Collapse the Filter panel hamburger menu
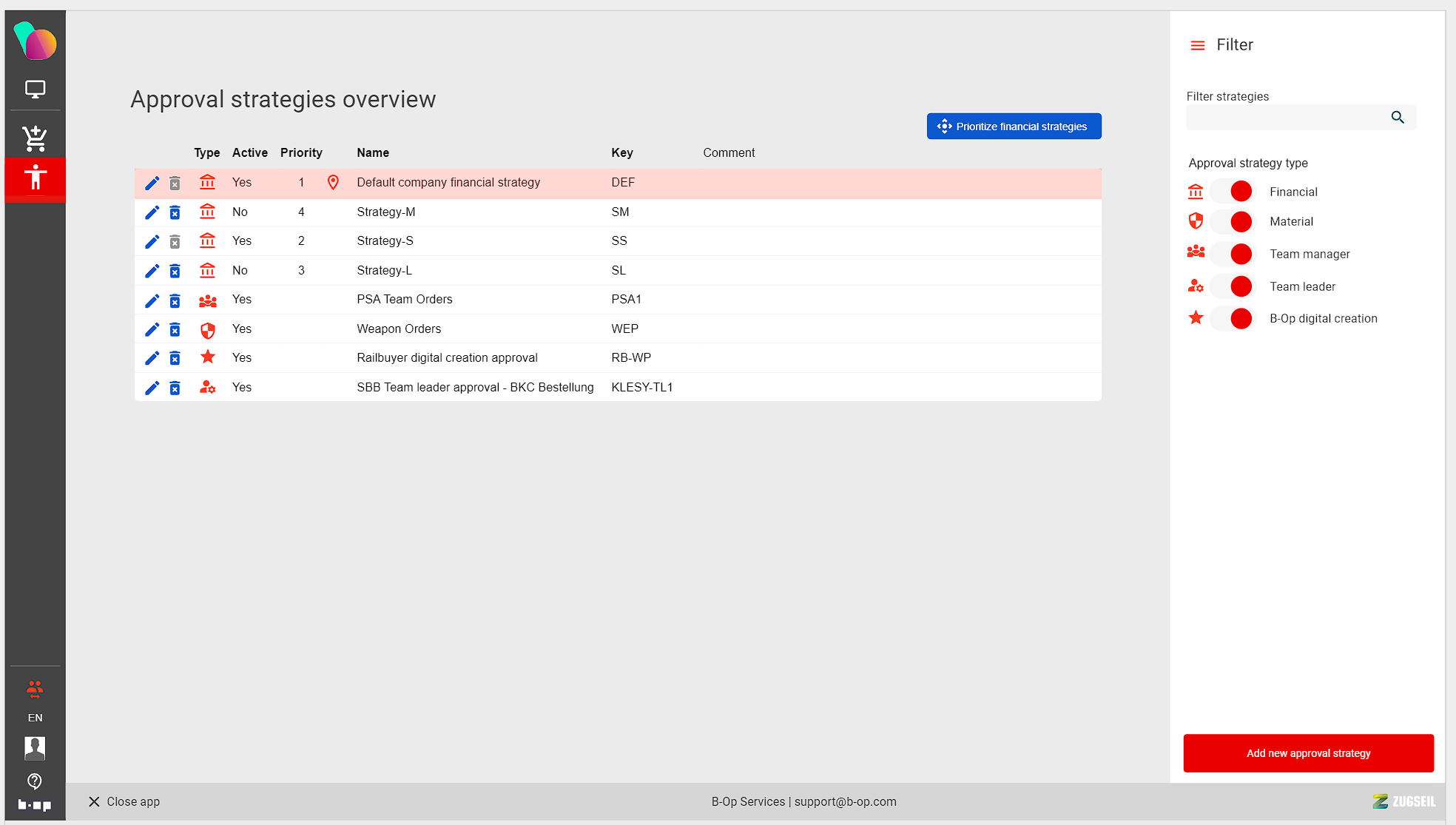Viewport: 1456px width, 825px height. [1197, 45]
